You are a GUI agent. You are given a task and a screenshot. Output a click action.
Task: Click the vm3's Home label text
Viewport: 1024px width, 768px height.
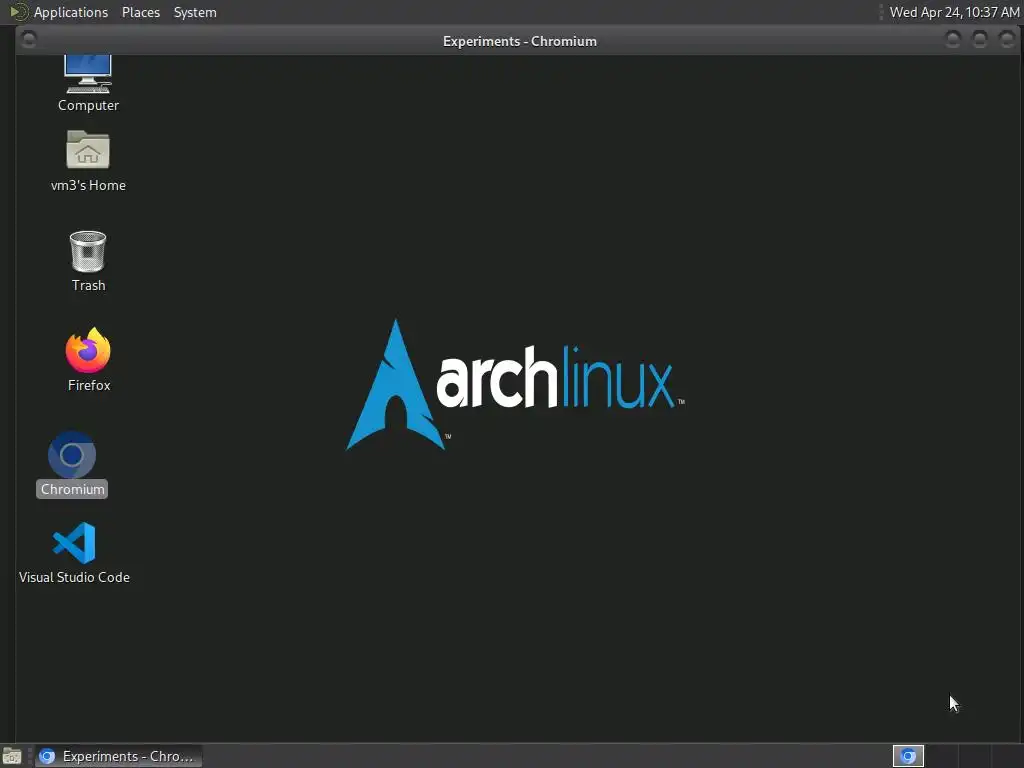[x=88, y=185]
